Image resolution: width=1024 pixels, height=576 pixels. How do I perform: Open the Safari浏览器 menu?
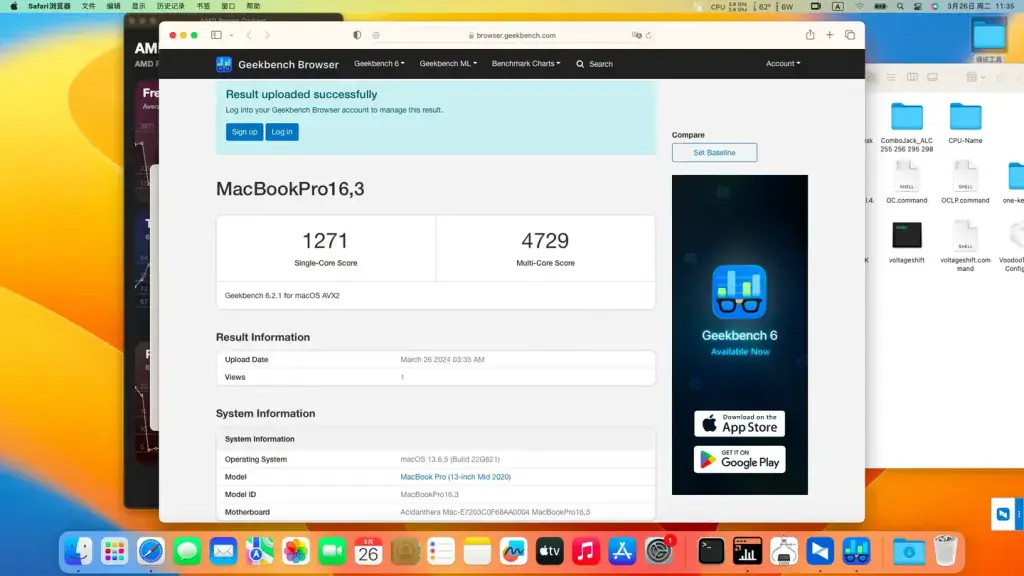click(49, 6)
